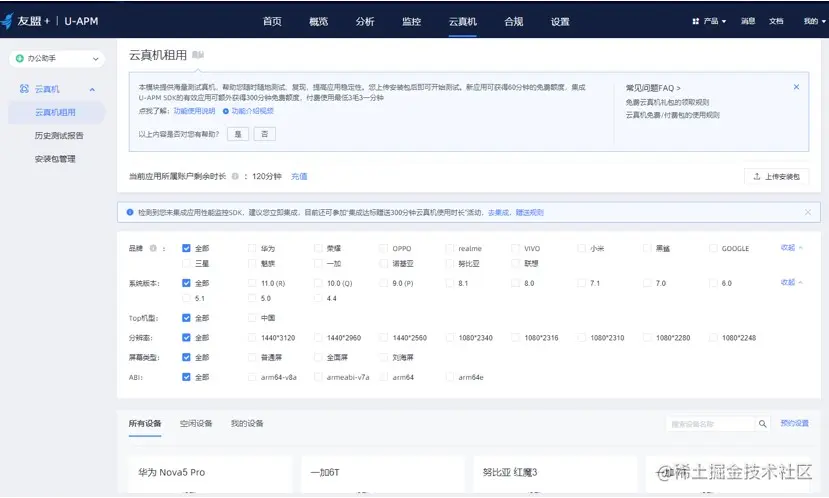Open the 预约设置 link
The width and height of the screenshot is (829, 498).
(x=795, y=423)
